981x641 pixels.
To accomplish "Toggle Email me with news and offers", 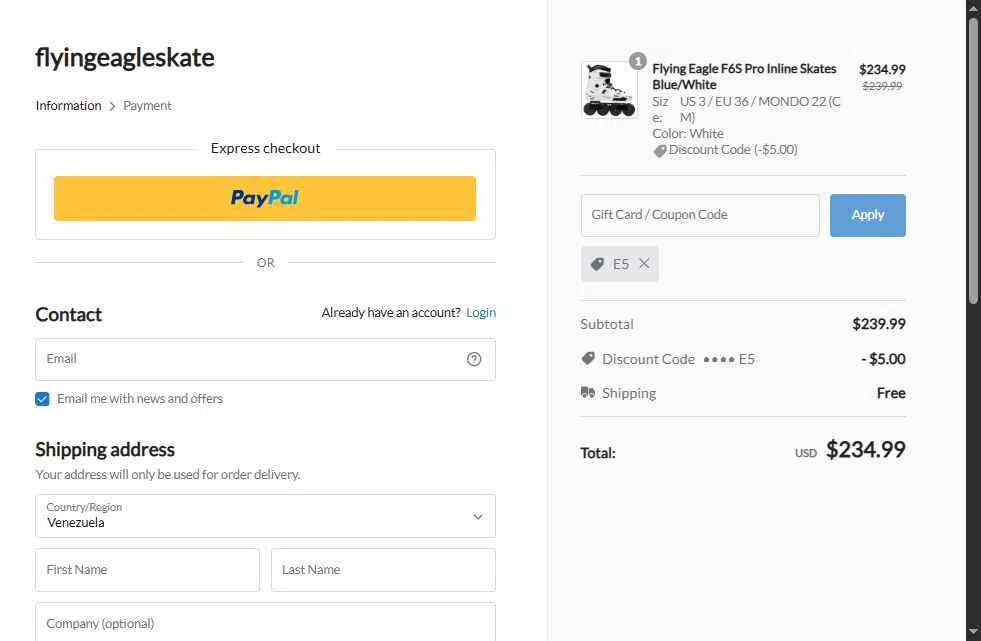I will (x=42, y=399).
